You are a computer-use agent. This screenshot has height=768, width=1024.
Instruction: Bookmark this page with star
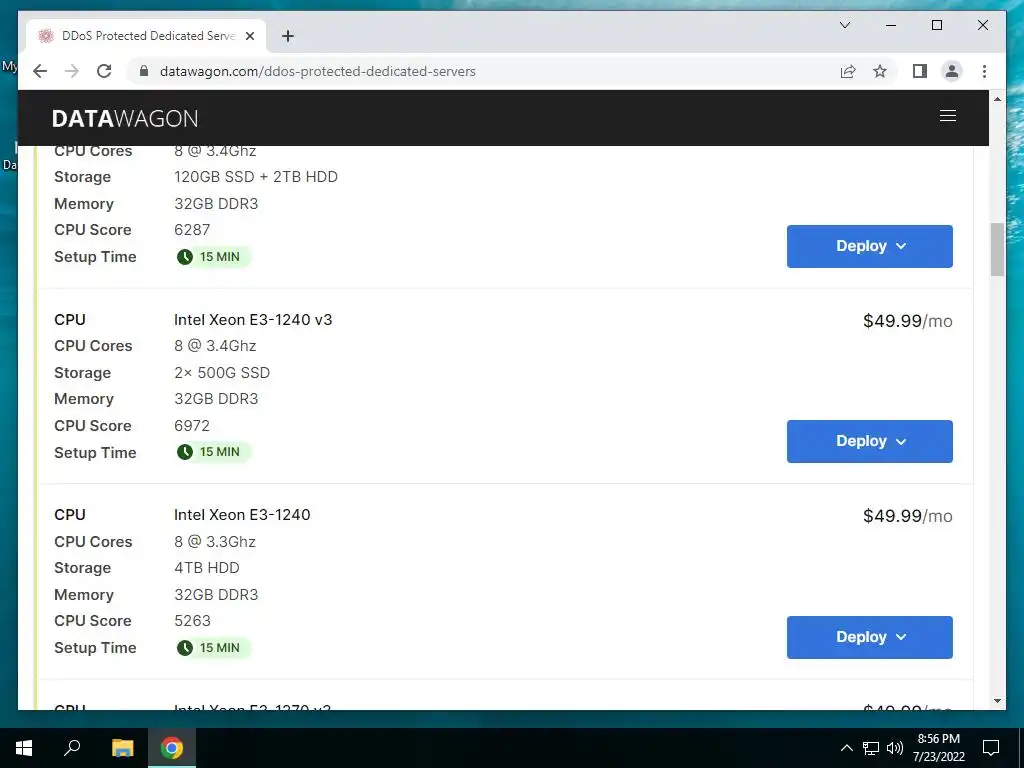880,71
